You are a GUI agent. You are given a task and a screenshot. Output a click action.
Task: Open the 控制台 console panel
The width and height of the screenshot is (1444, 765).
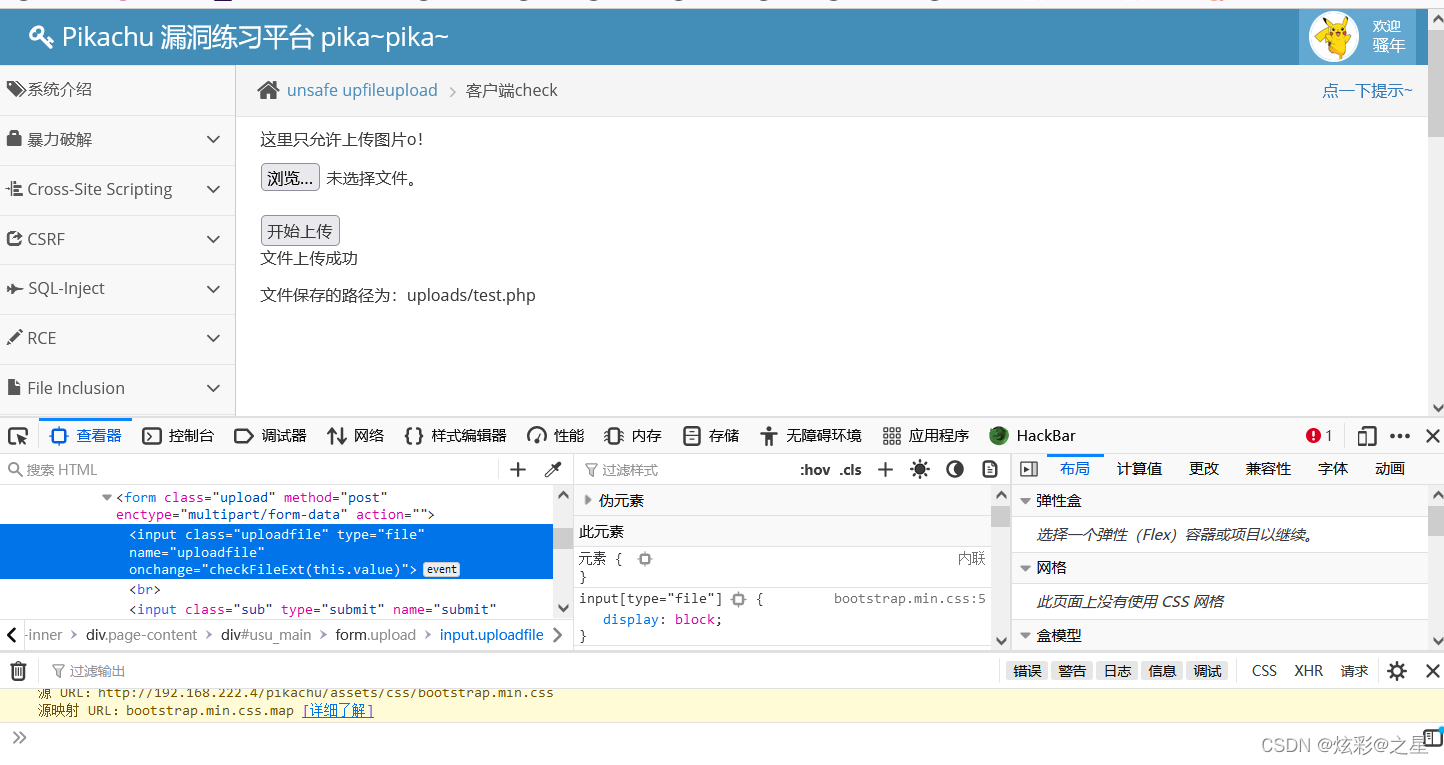(178, 436)
